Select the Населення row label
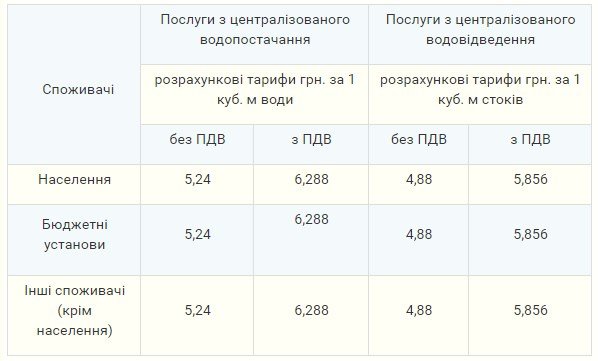 click(x=74, y=179)
